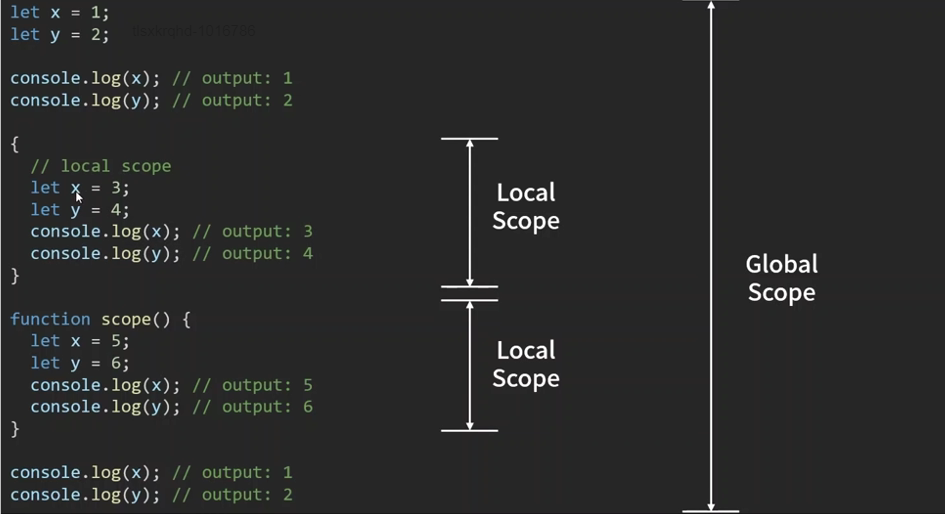Click the closing brace after output: 4
This screenshot has height=514, width=945.
(x=15, y=276)
